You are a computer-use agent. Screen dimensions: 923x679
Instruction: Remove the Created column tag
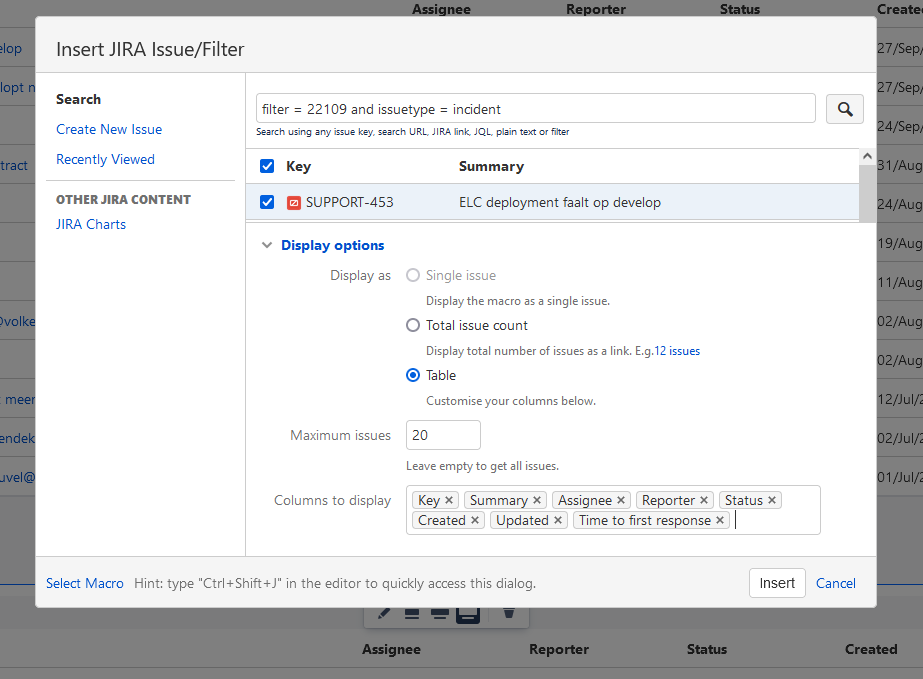[x=474, y=520]
